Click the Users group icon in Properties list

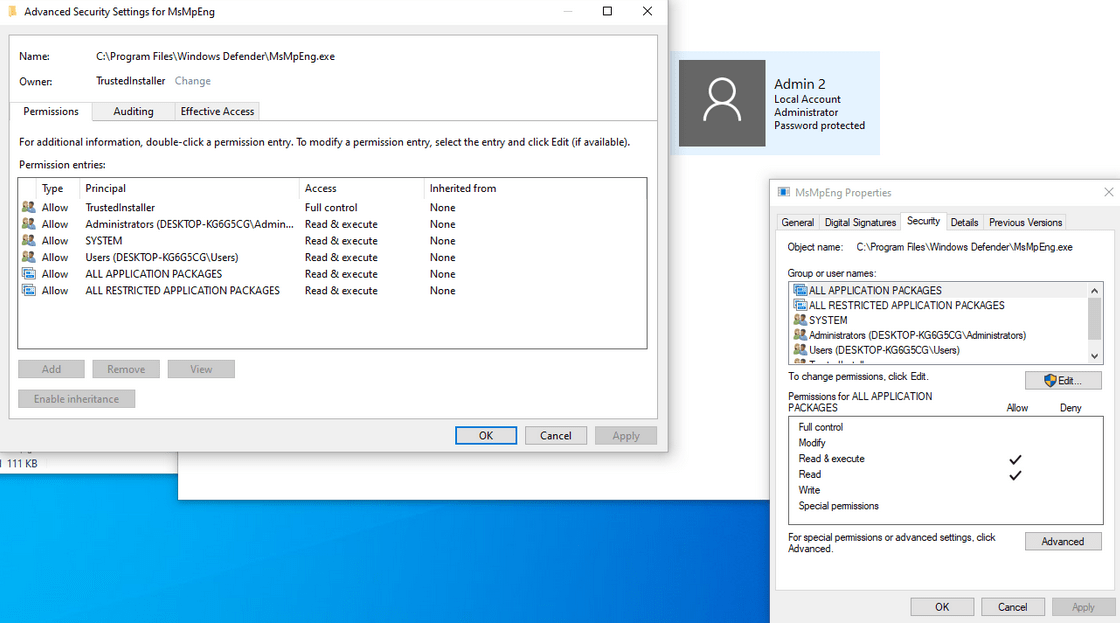(800, 350)
